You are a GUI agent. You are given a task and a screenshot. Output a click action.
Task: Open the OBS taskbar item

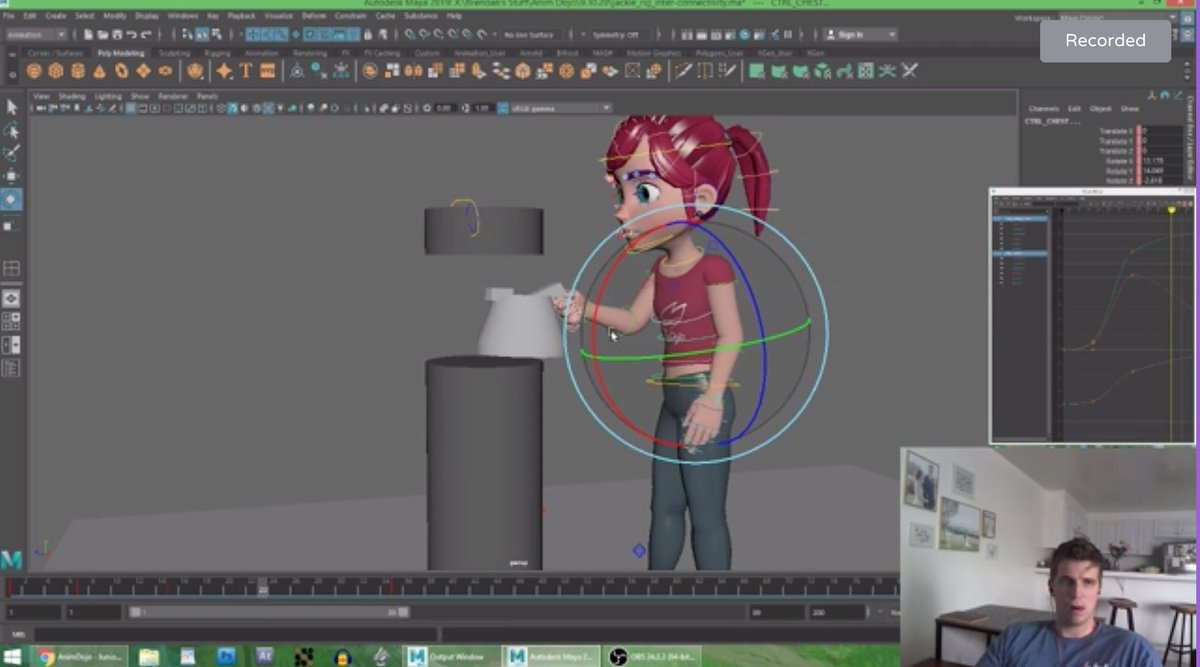(x=653, y=657)
